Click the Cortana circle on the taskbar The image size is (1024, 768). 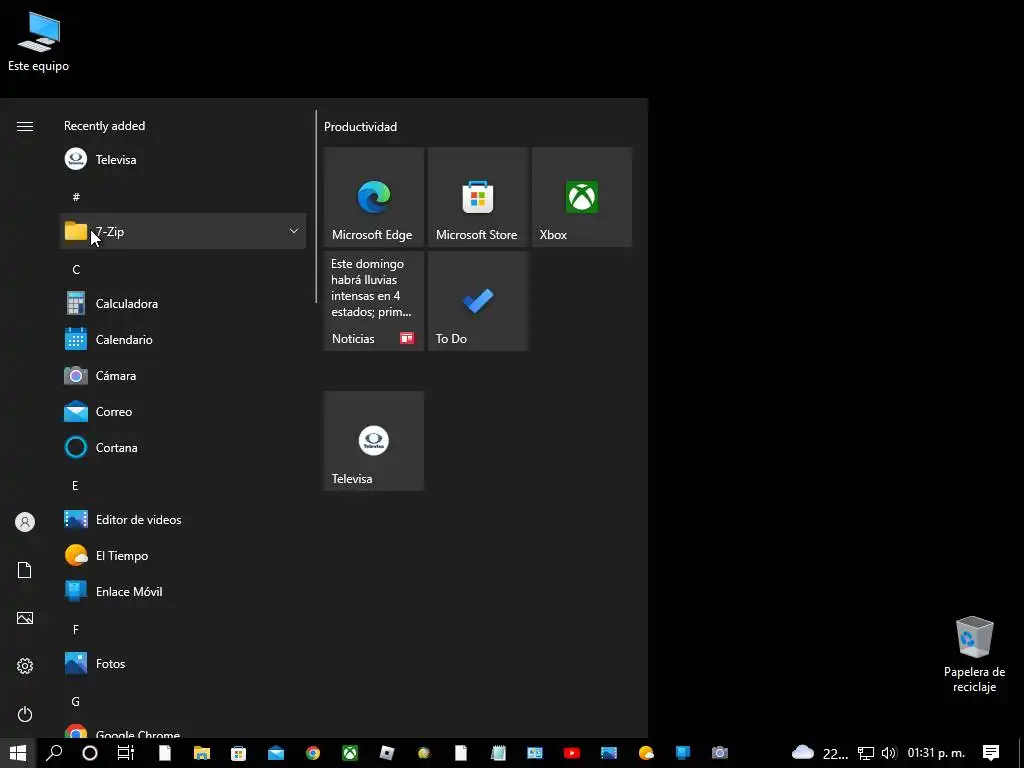point(90,753)
